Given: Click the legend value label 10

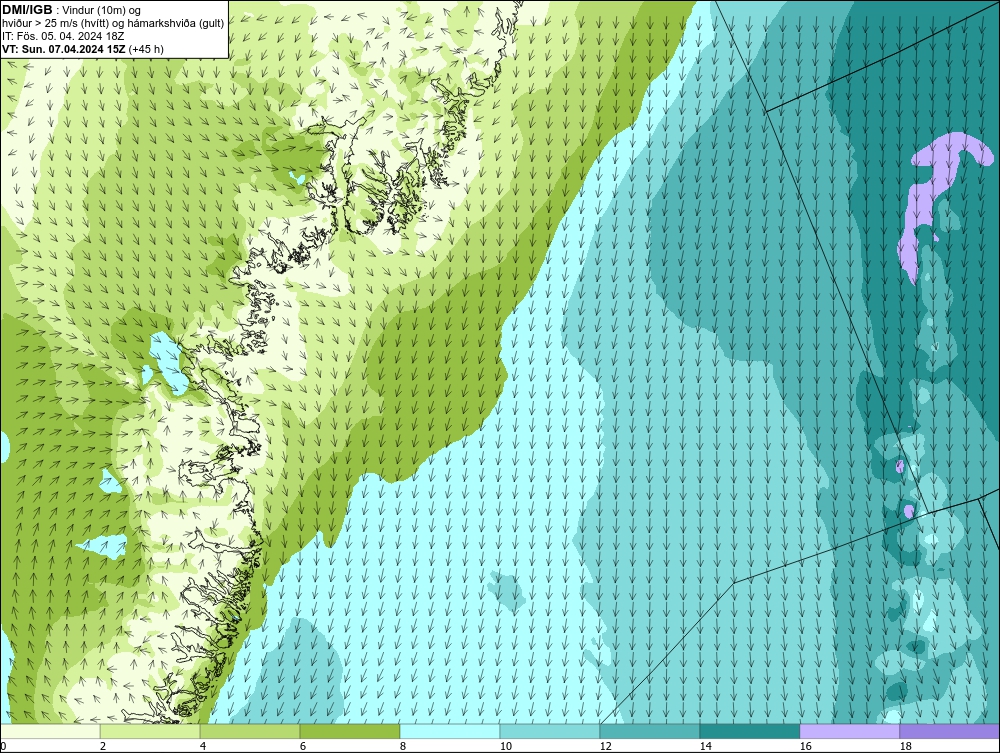Looking at the screenshot, I should [x=505, y=747].
